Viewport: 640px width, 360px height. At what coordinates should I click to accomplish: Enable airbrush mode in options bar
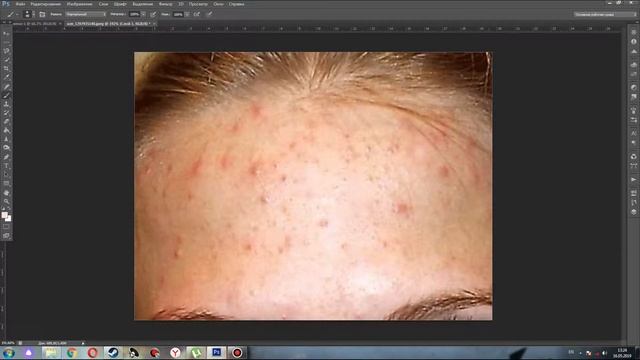197,14
